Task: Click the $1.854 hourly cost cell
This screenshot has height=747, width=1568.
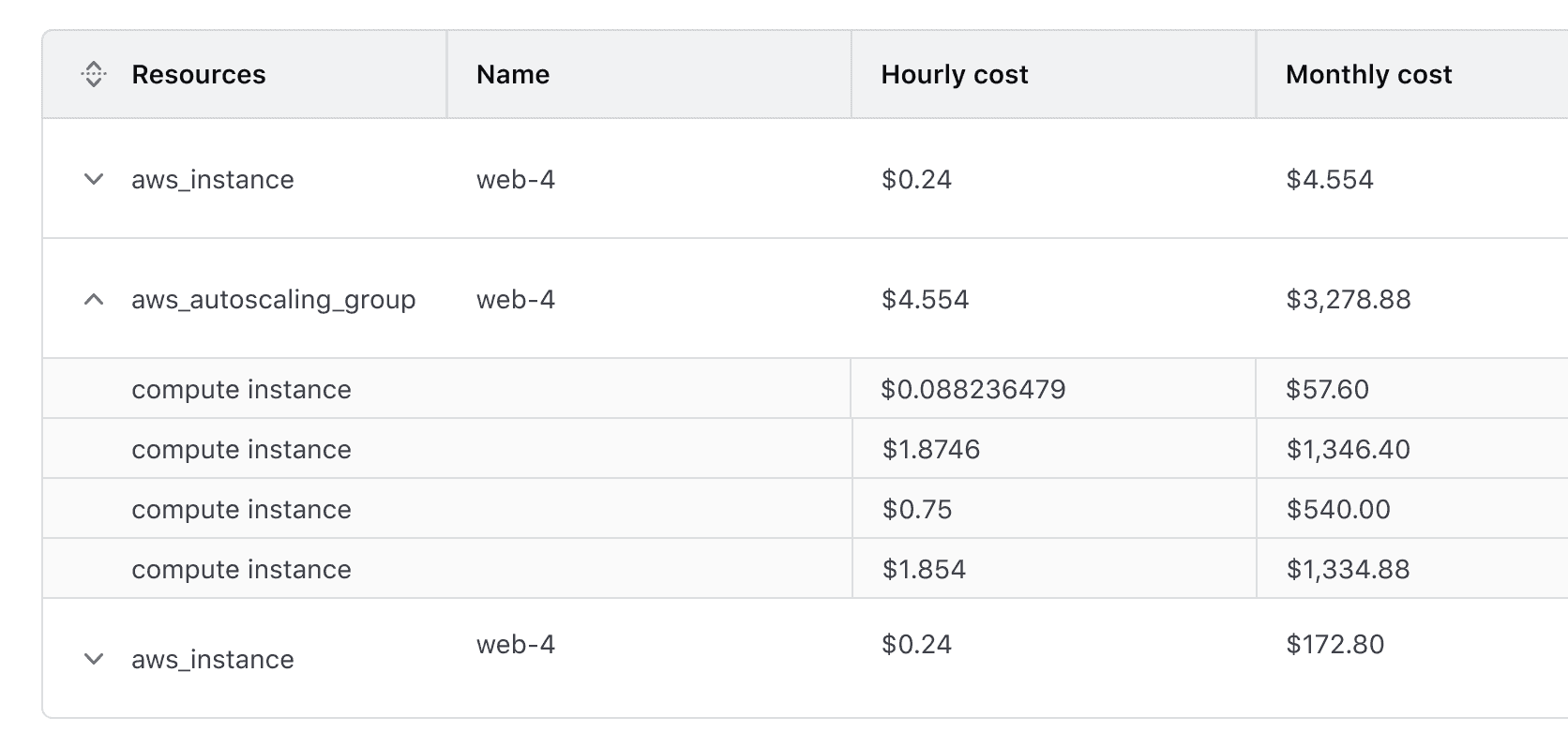Action: point(924,569)
